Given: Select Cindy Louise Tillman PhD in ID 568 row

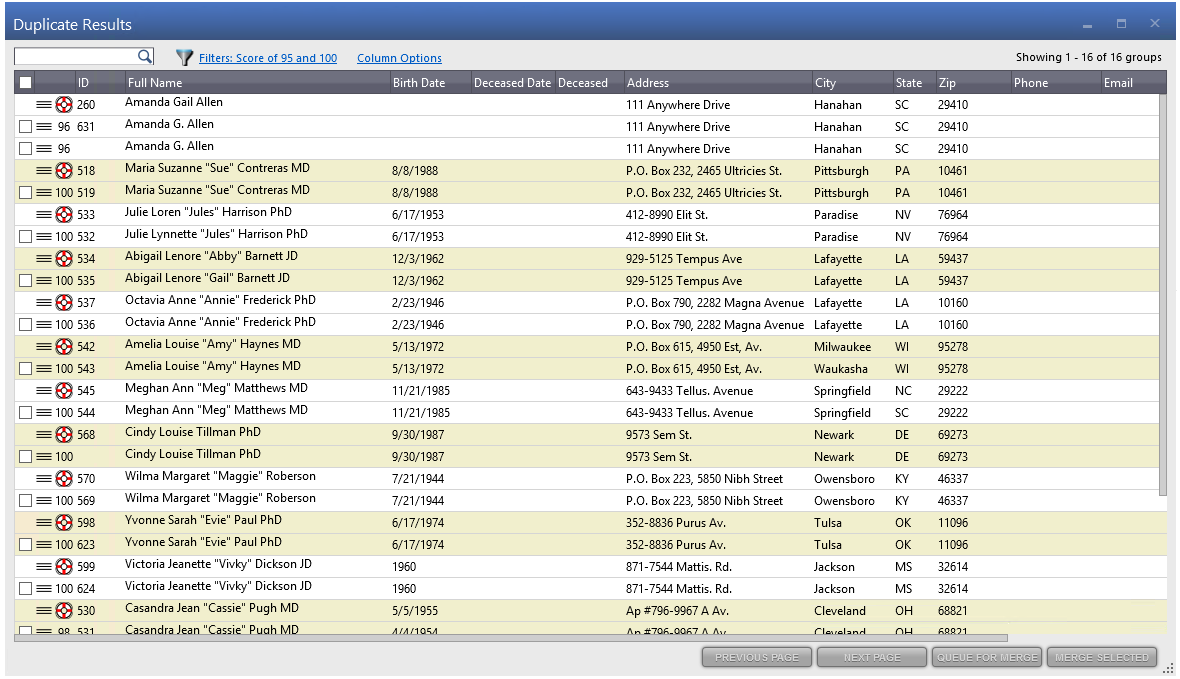Looking at the screenshot, I should point(193,432).
